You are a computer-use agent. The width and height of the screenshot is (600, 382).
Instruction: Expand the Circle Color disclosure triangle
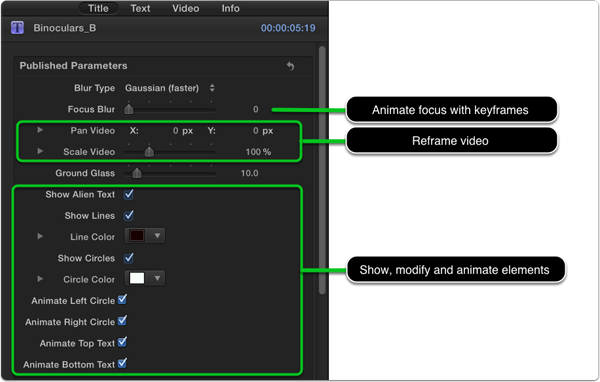coord(40,279)
